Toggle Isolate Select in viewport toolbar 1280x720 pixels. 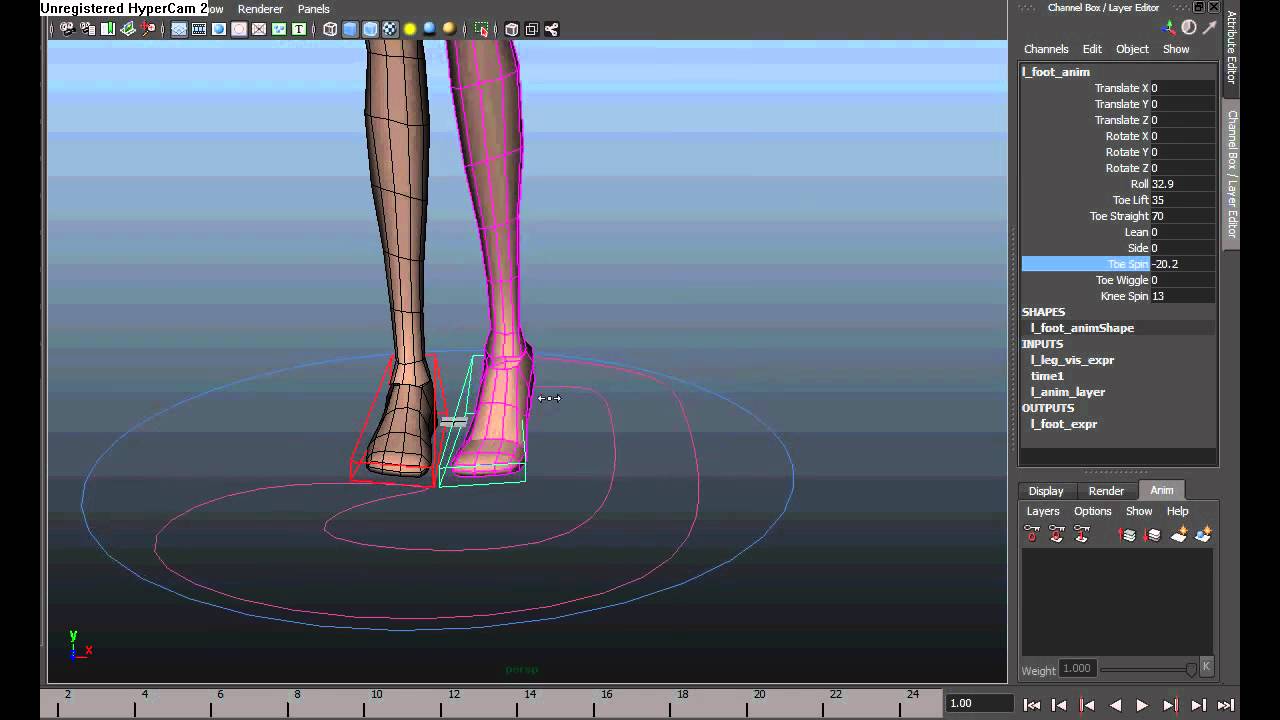click(481, 29)
